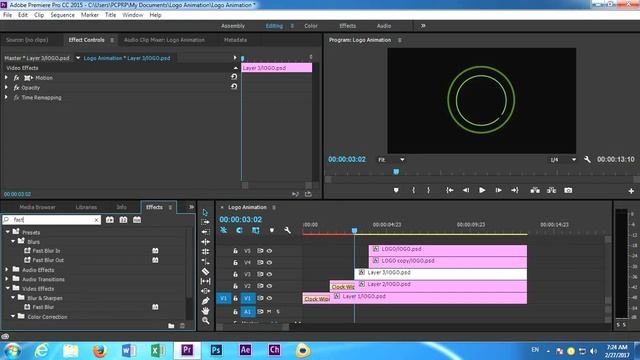
Task: Open the Sequence menu
Action: 62,15
